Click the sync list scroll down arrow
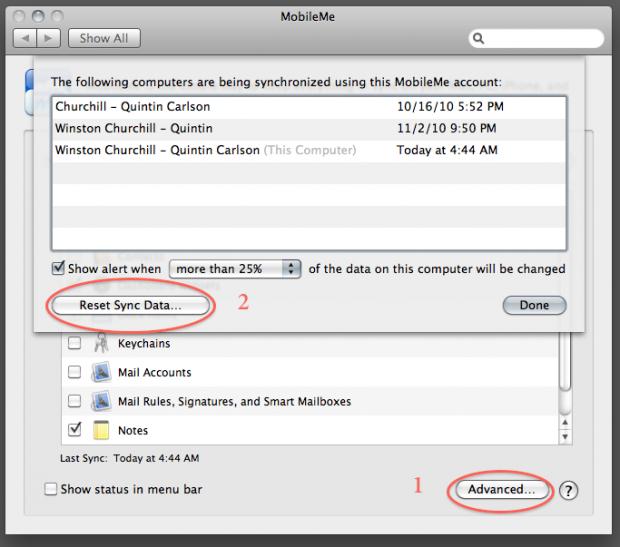The height and width of the screenshot is (547, 620). (x=566, y=437)
